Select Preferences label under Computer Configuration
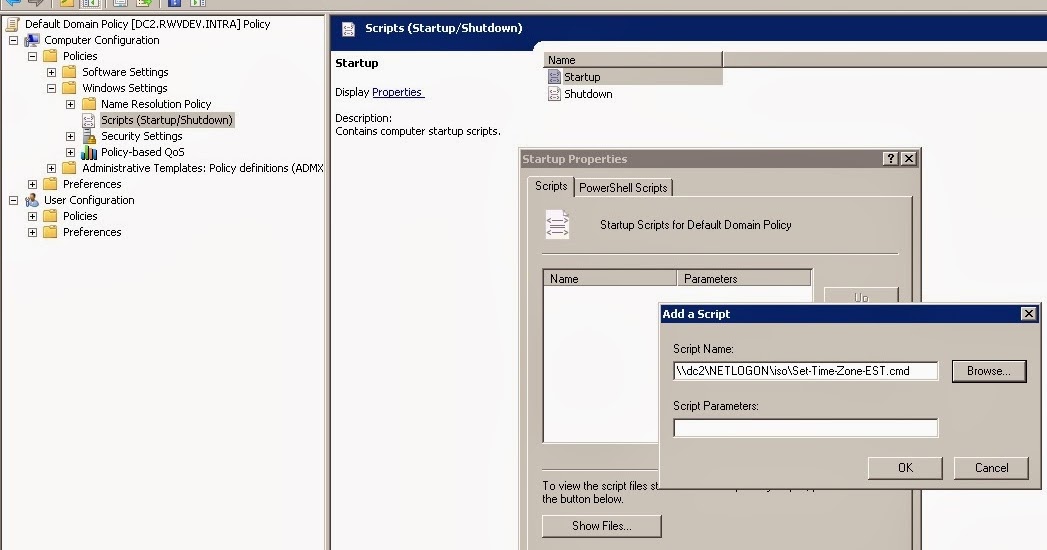Viewport: 1047px width, 550px height. click(92, 184)
